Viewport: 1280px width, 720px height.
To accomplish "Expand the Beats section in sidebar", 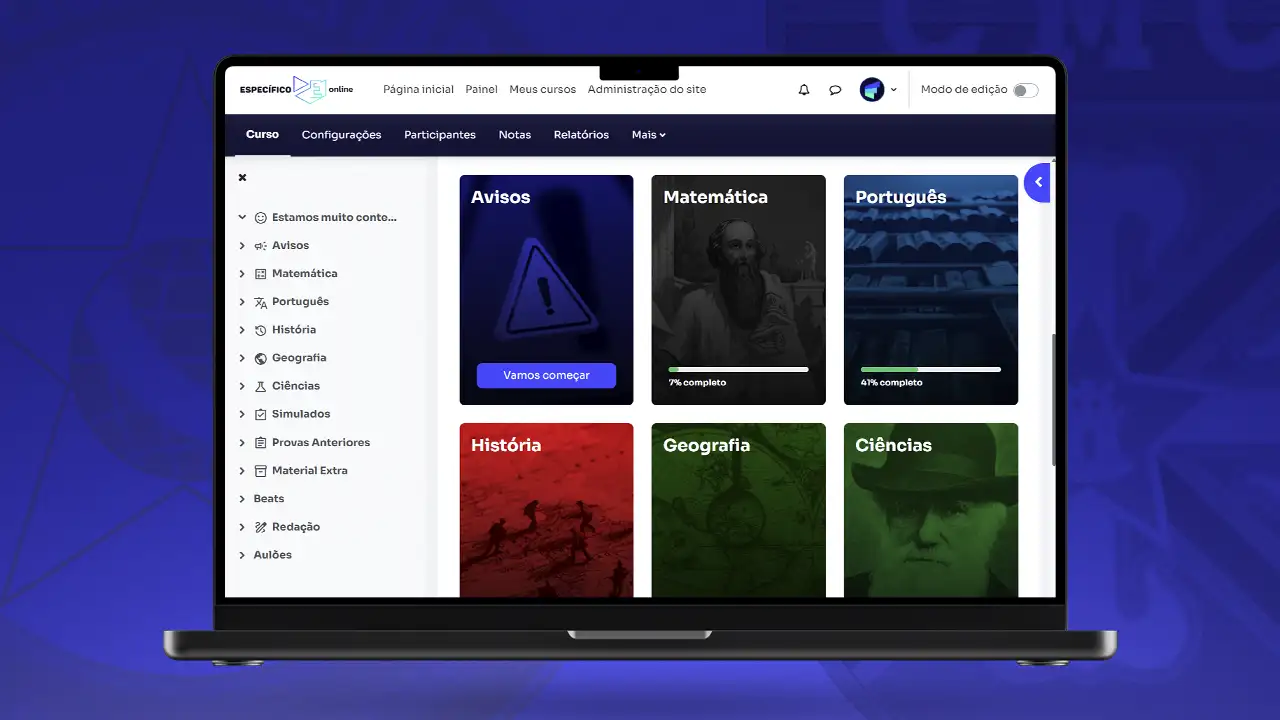I will pyautogui.click(x=242, y=499).
